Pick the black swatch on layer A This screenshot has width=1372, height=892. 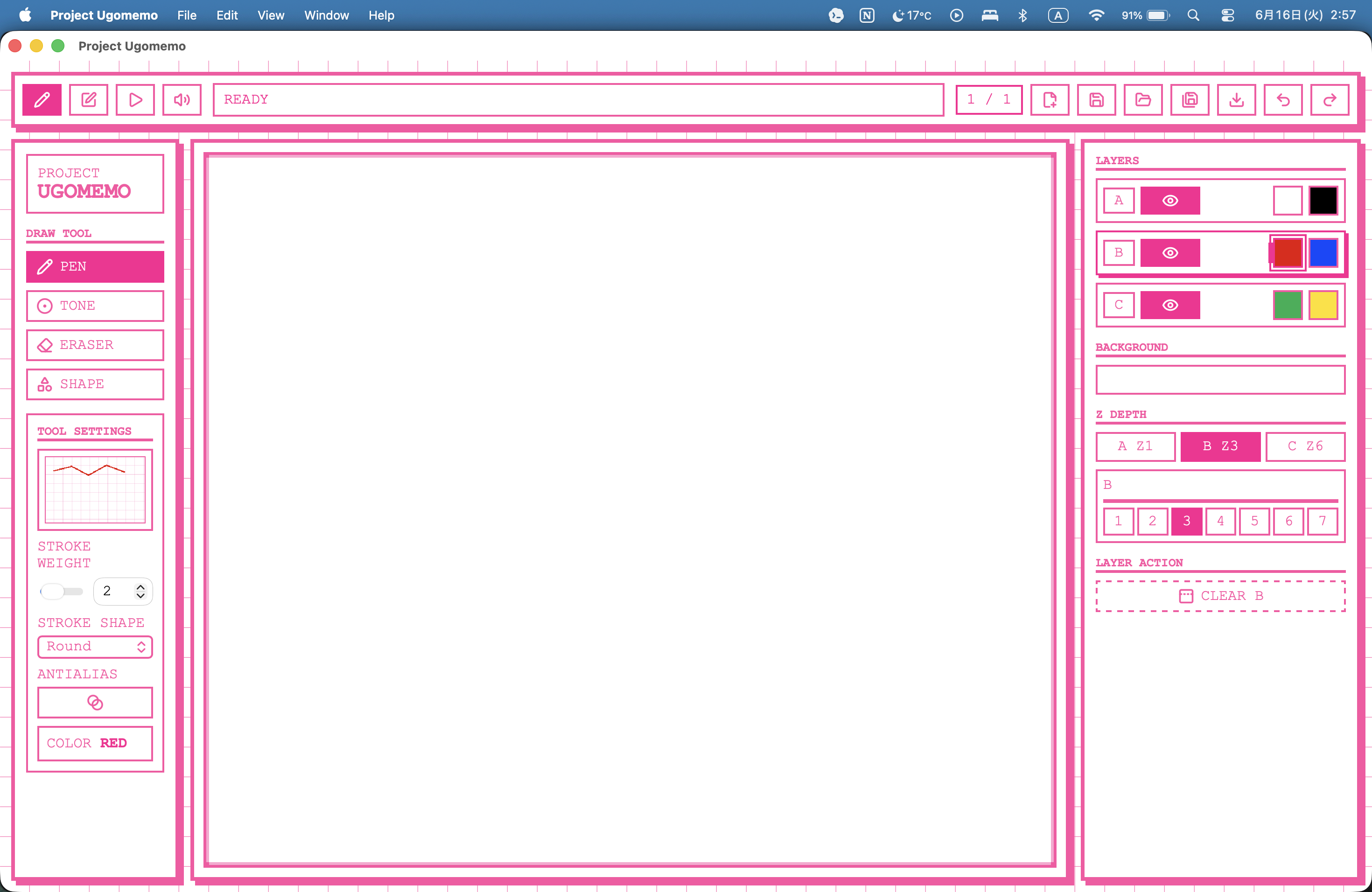[1323, 201]
